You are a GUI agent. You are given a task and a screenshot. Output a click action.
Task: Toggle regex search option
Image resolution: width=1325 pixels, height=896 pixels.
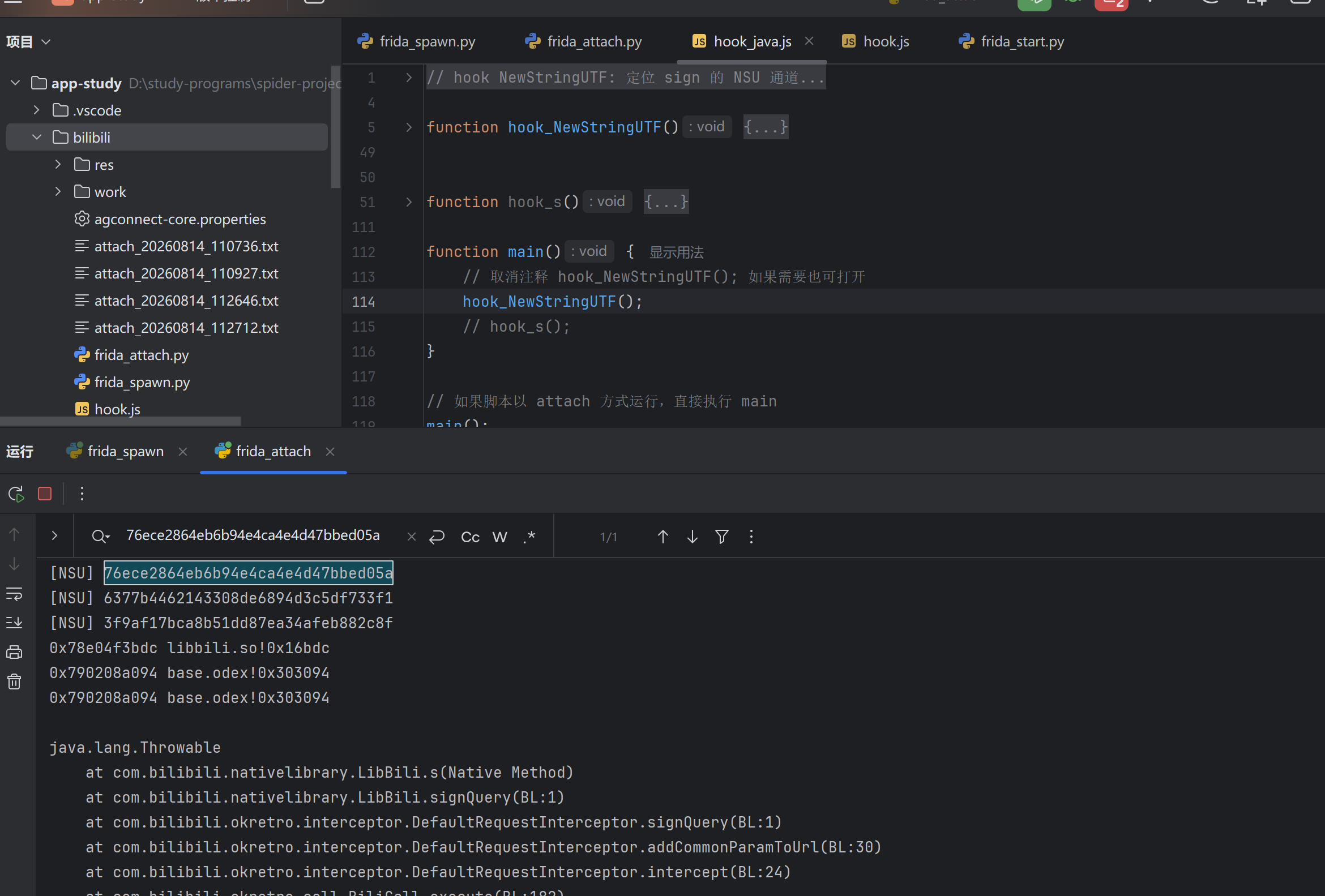click(x=529, y=537)
